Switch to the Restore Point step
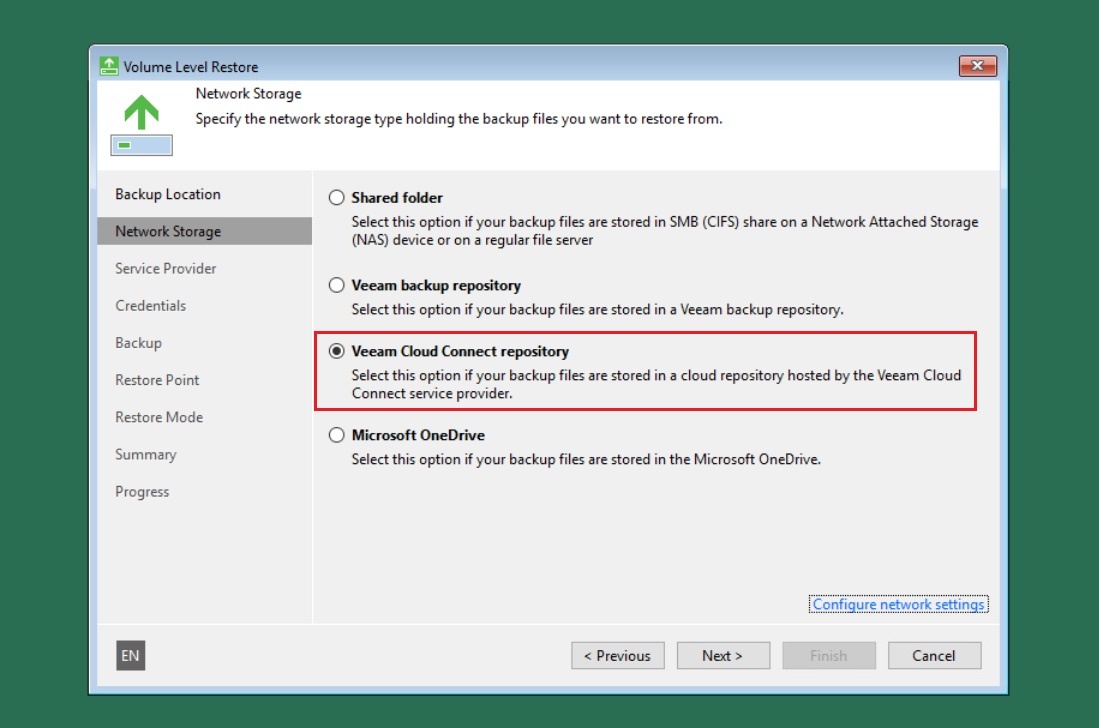 coord(157,380)
